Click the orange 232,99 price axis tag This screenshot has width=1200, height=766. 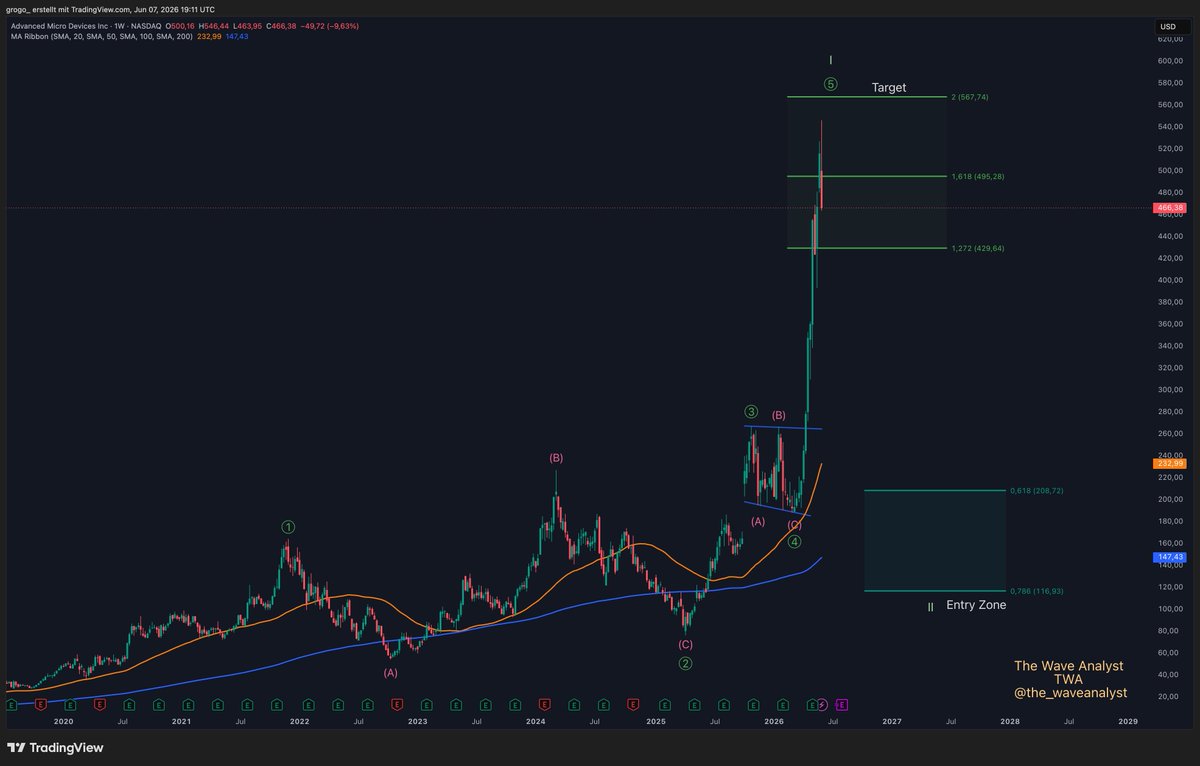click(x=1169, y=463)
